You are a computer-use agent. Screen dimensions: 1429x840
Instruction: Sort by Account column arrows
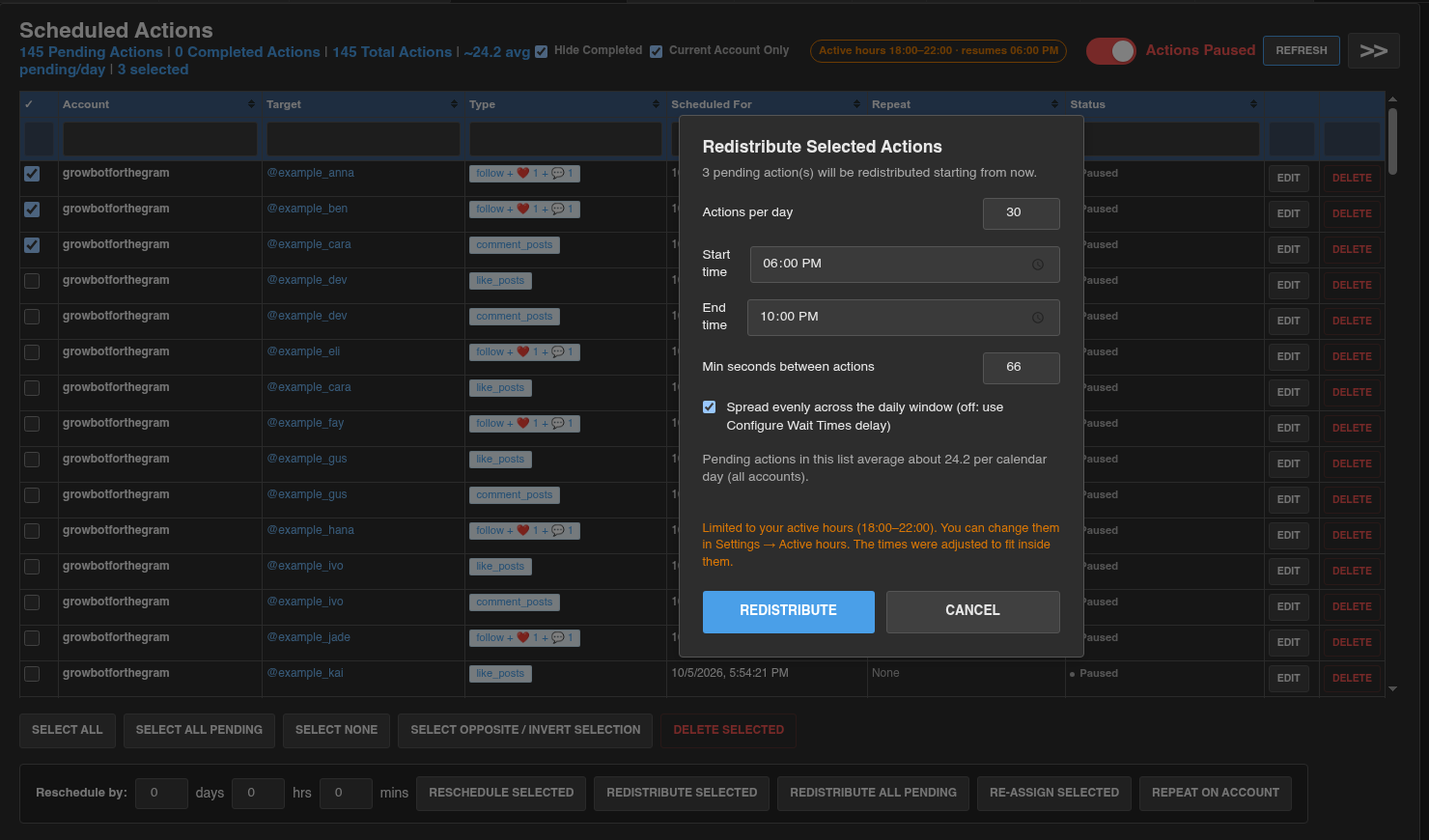[x=251, y=104]
